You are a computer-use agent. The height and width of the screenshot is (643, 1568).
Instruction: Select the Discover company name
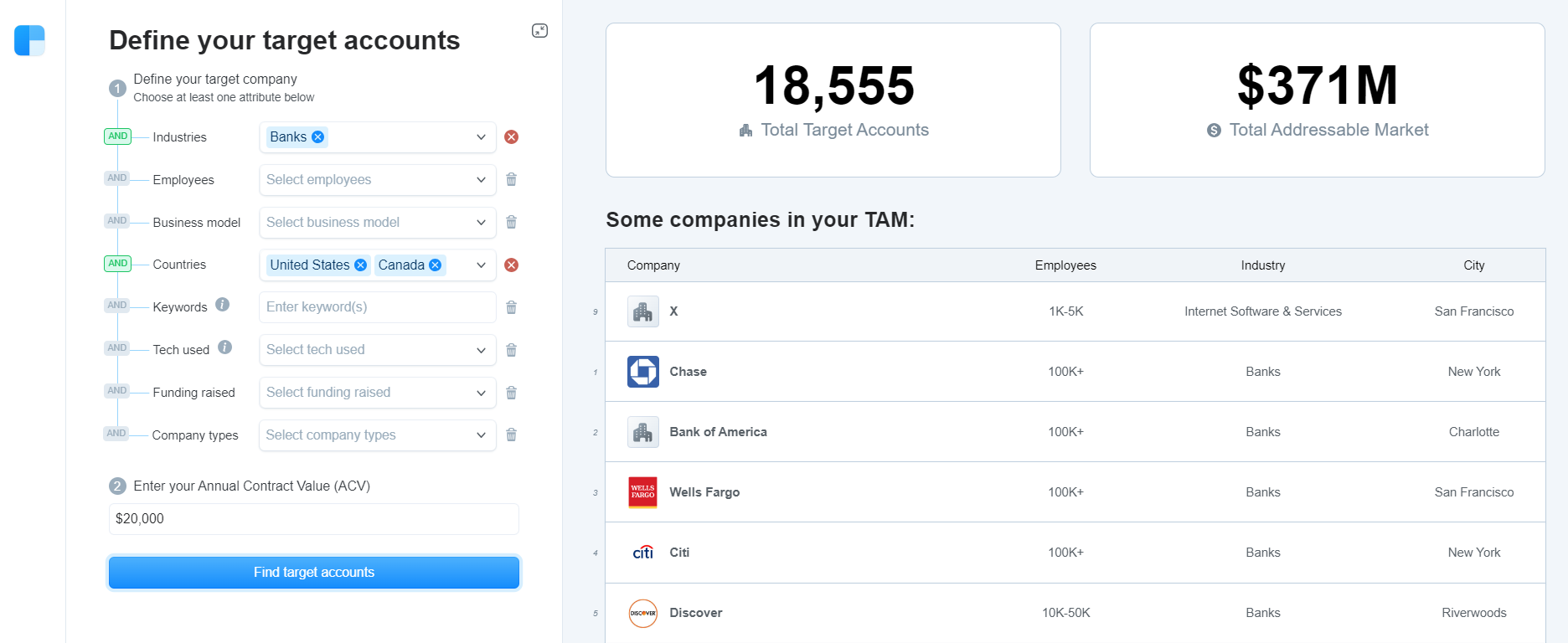[x=696, y=613]
